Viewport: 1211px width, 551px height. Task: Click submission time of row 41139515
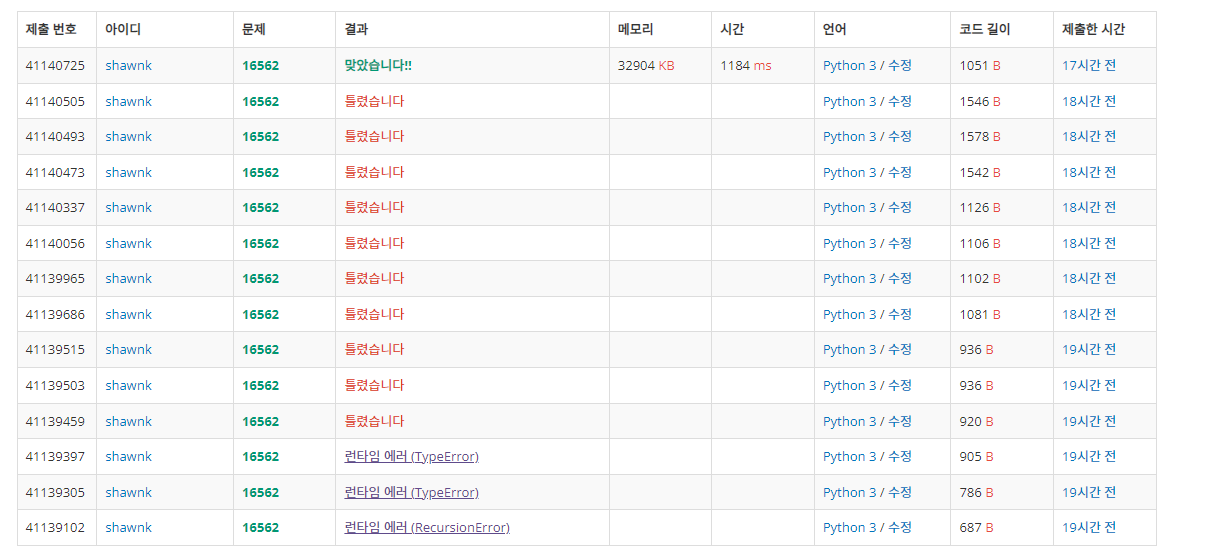click(1089, 349)
